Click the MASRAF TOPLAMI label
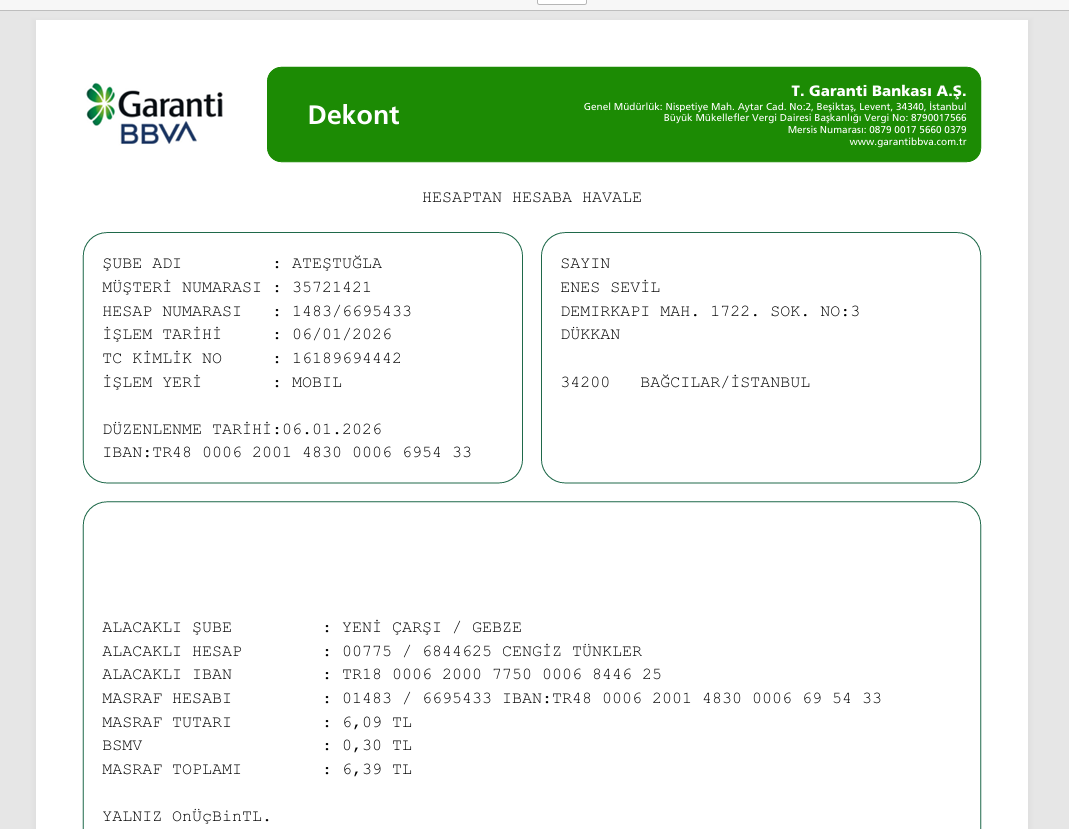Viewport: 1069px width, 829px height. (172, 770)
